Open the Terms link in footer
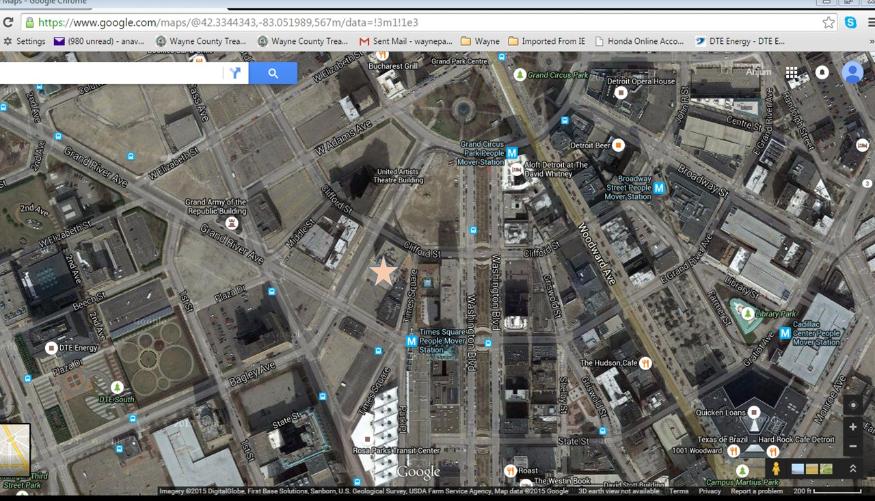The image size is (875, 501). (x=679, y=492)
